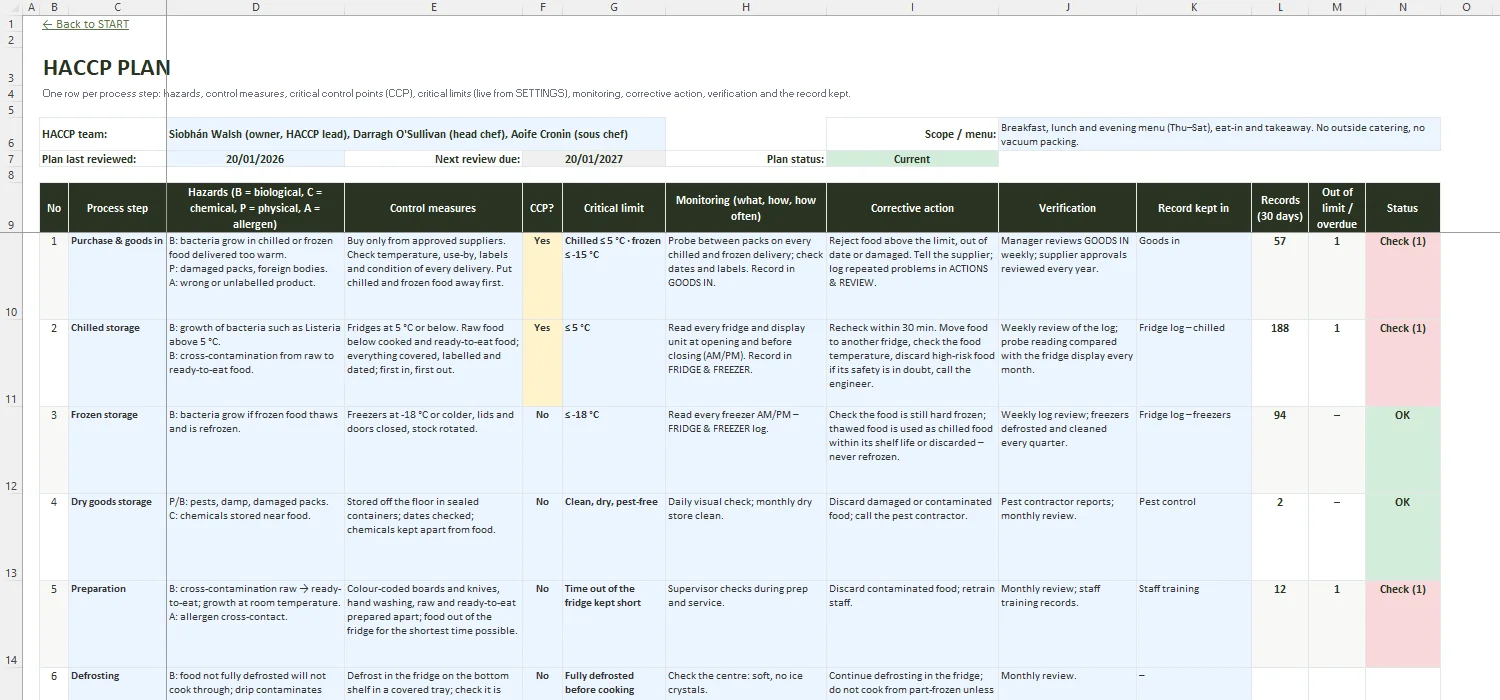Click the Records (30 days) heading
The image size is (1500, 700).
[1280, 208]
